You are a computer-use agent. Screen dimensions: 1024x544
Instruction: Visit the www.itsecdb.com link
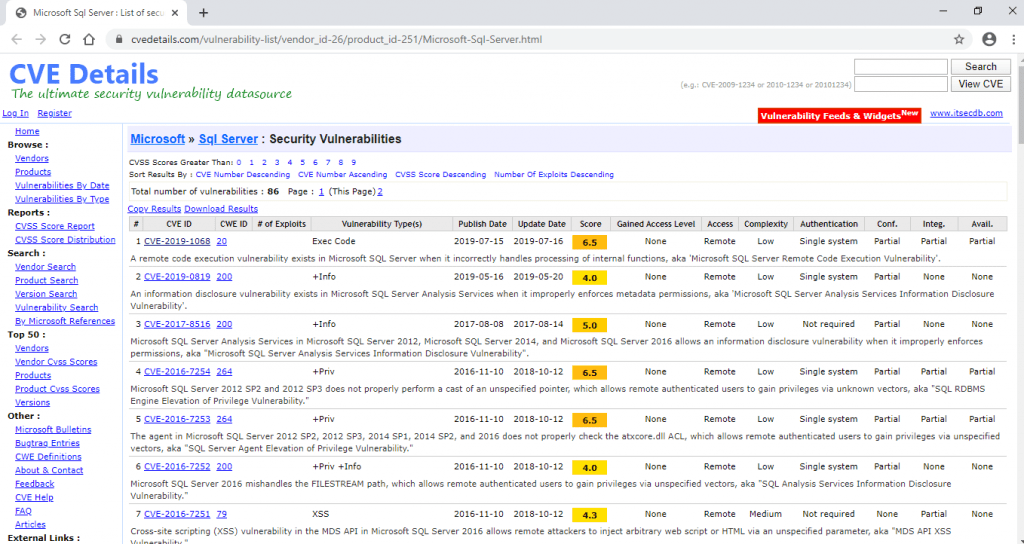[x=966, y=113]
